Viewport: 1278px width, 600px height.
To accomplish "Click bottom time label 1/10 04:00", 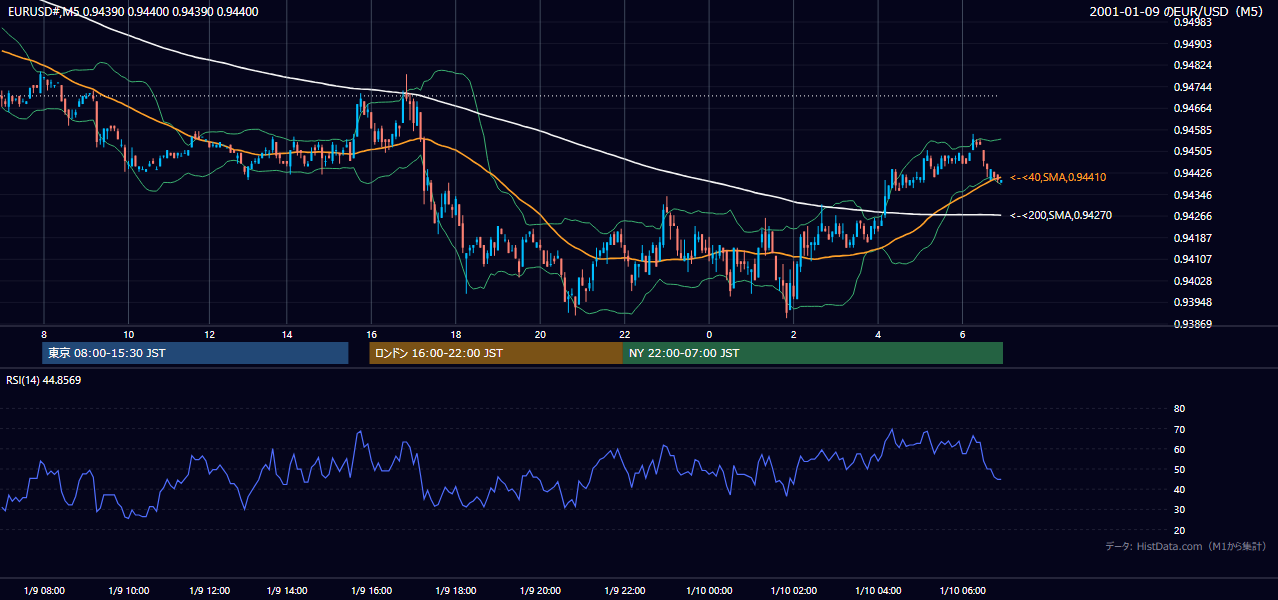I will pos(878,591).
